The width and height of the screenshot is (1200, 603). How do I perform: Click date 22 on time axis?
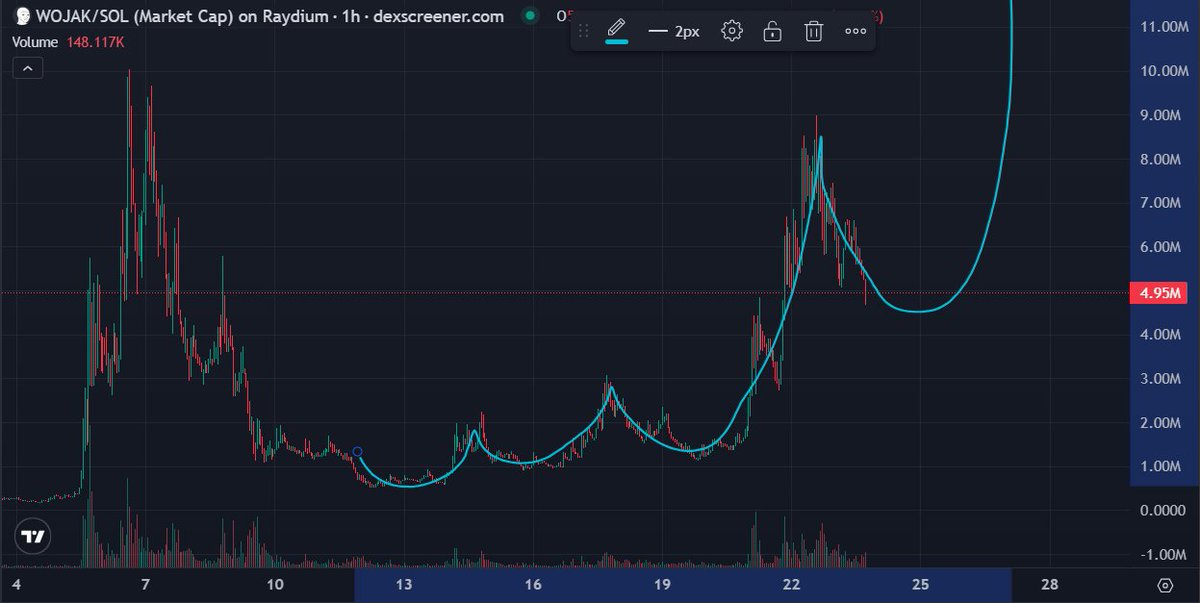pyautogui.click(x=791, y=585)
